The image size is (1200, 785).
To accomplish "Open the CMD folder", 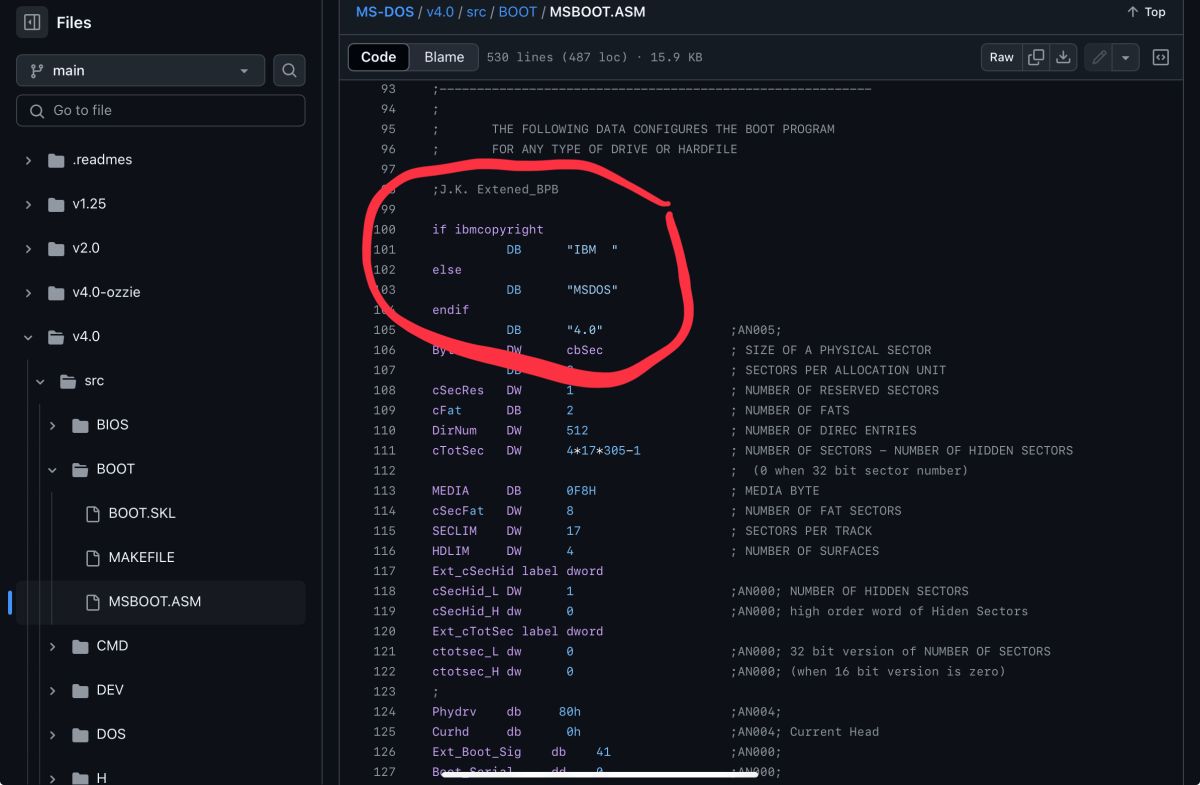I will pyautogui.click(x=112, y=646).
